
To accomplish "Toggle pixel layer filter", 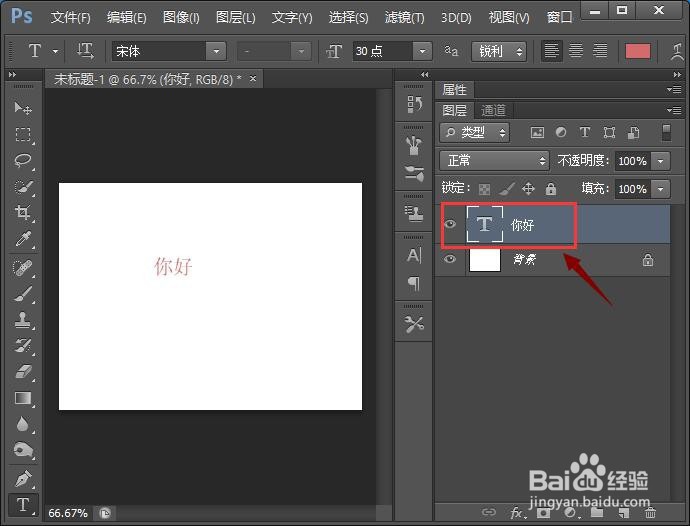I will pyautogui.click(x=537, y=132).
